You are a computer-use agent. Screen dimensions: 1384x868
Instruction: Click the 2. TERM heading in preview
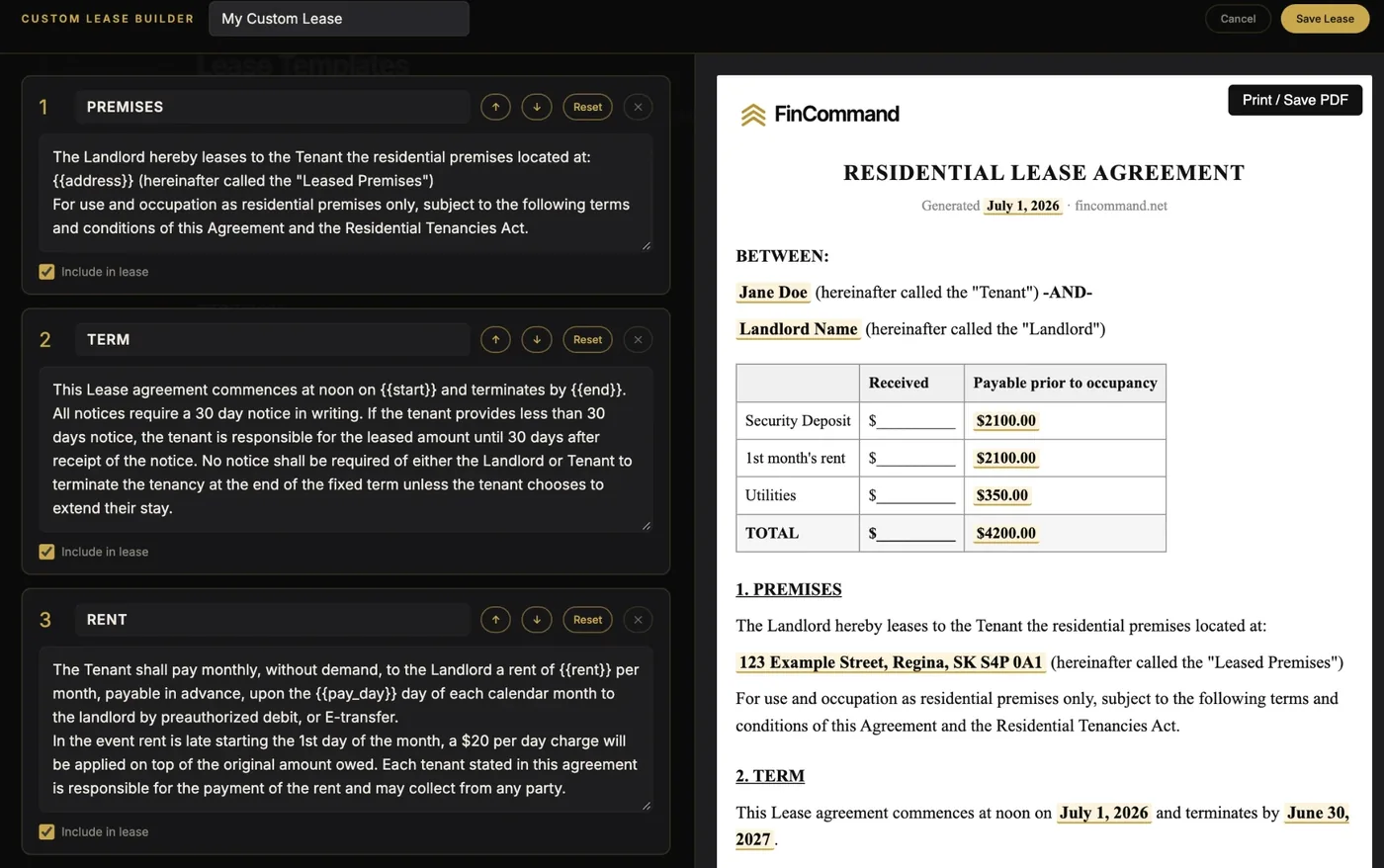(x=770, y=776)
